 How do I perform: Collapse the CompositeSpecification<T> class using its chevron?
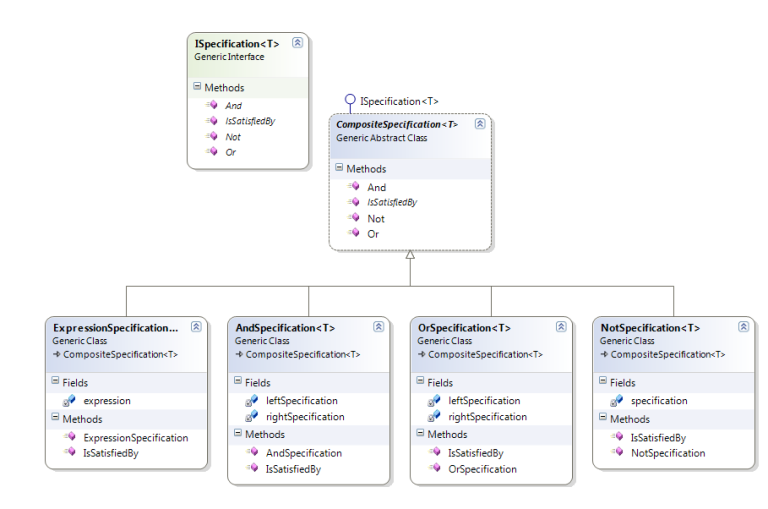click(x=479, y=124)
